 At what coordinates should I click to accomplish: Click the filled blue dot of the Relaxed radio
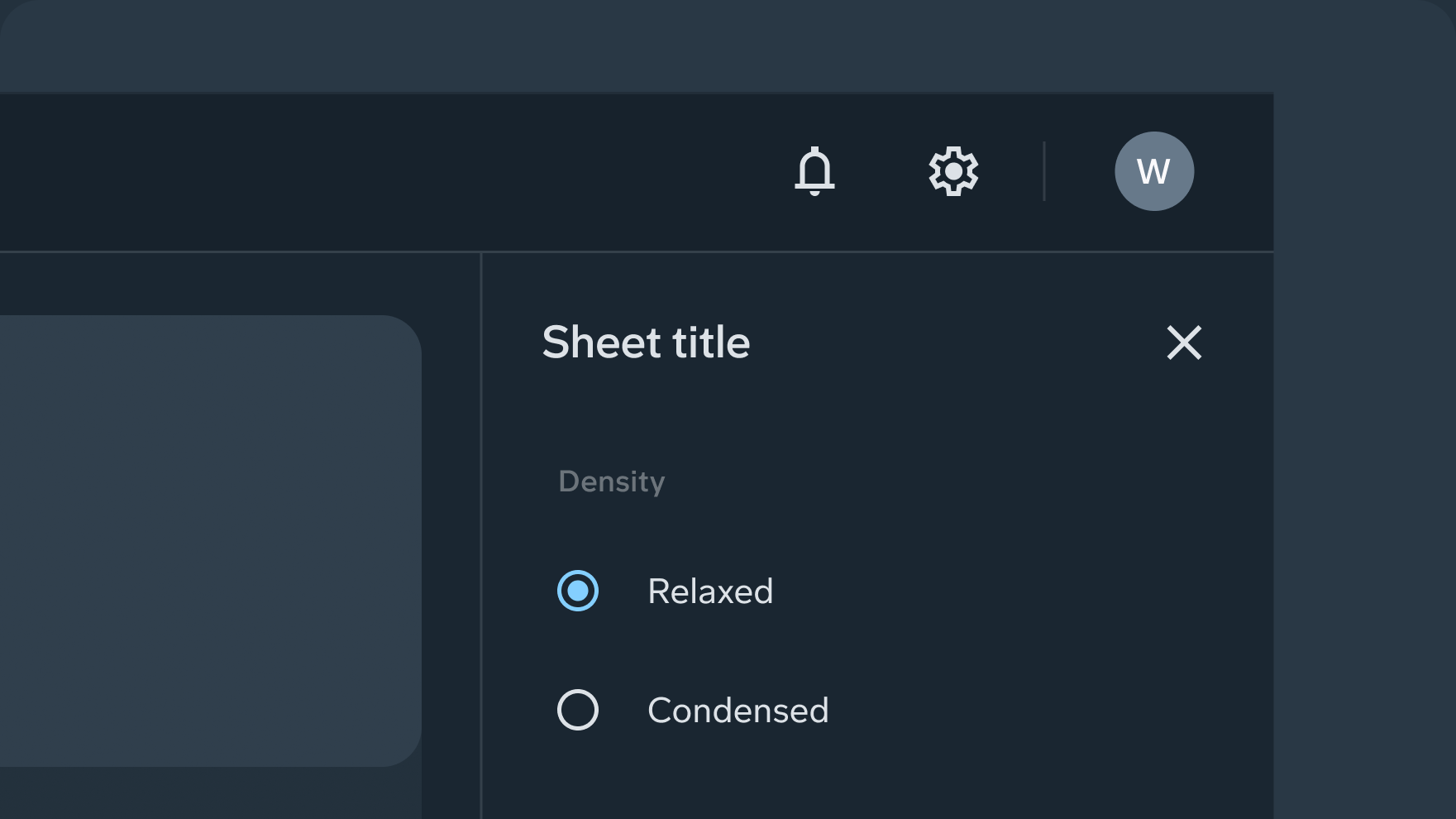tap(578, 591)
